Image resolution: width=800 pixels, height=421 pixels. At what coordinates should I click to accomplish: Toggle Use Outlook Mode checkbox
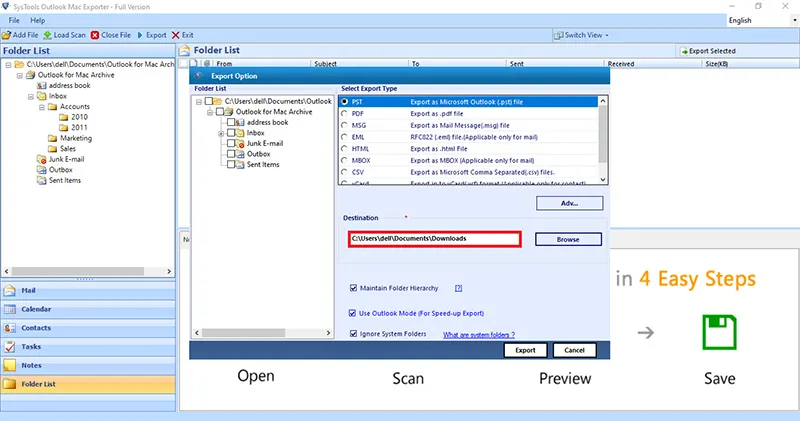coord(352,313)
